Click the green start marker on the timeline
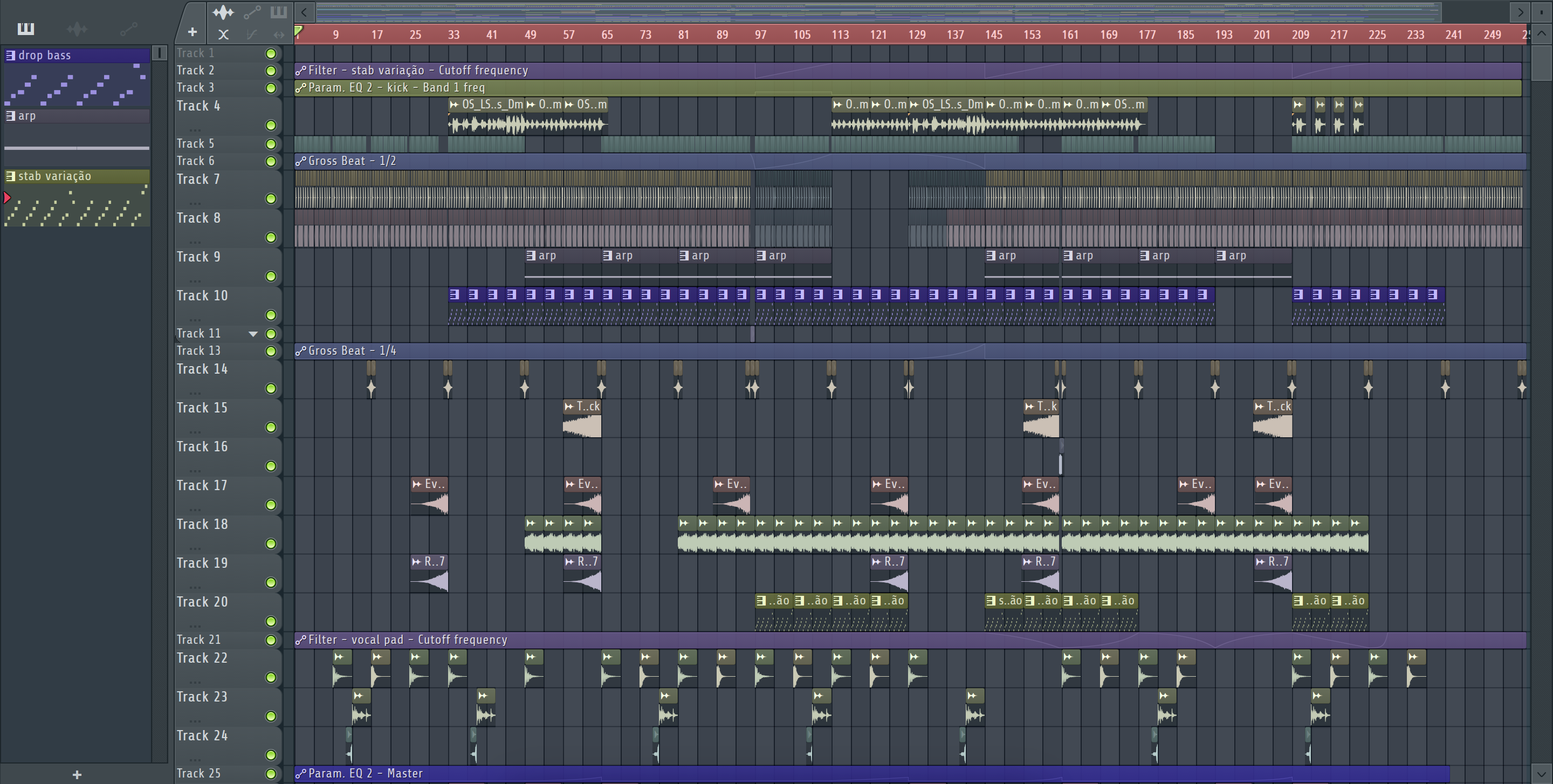This screenshot has height=784, width=1553. 298,31
